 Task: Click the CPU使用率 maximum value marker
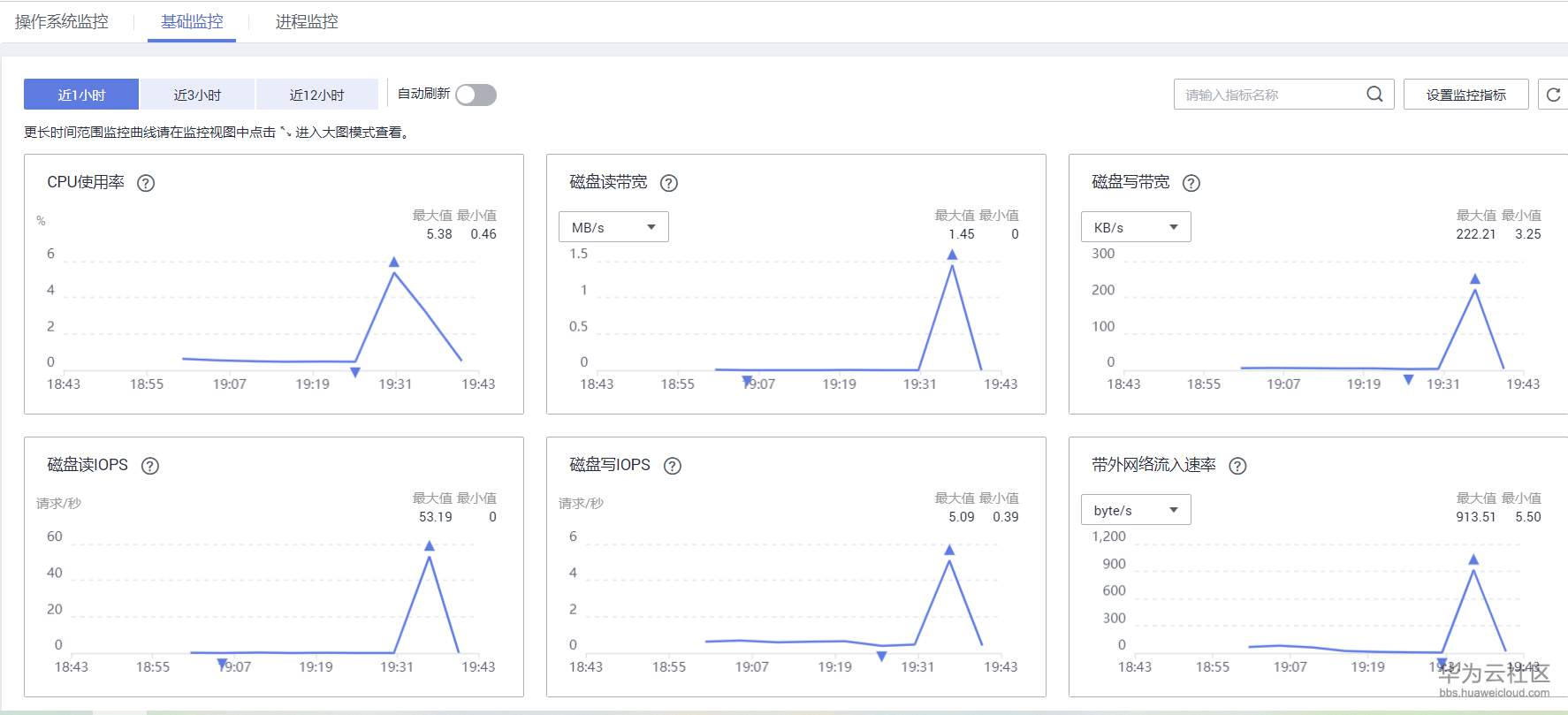tap(394, 262)
